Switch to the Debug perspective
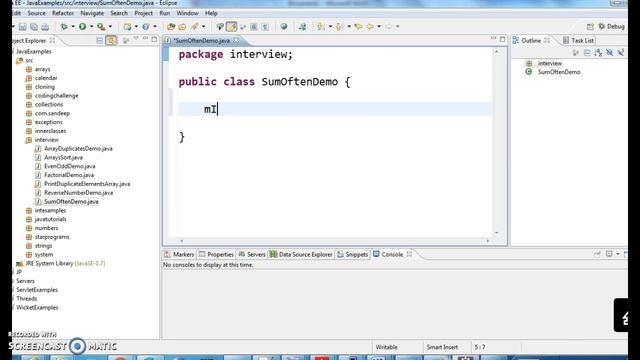The height and width of the screenshot is (360, 640). (x=611, y=27)
